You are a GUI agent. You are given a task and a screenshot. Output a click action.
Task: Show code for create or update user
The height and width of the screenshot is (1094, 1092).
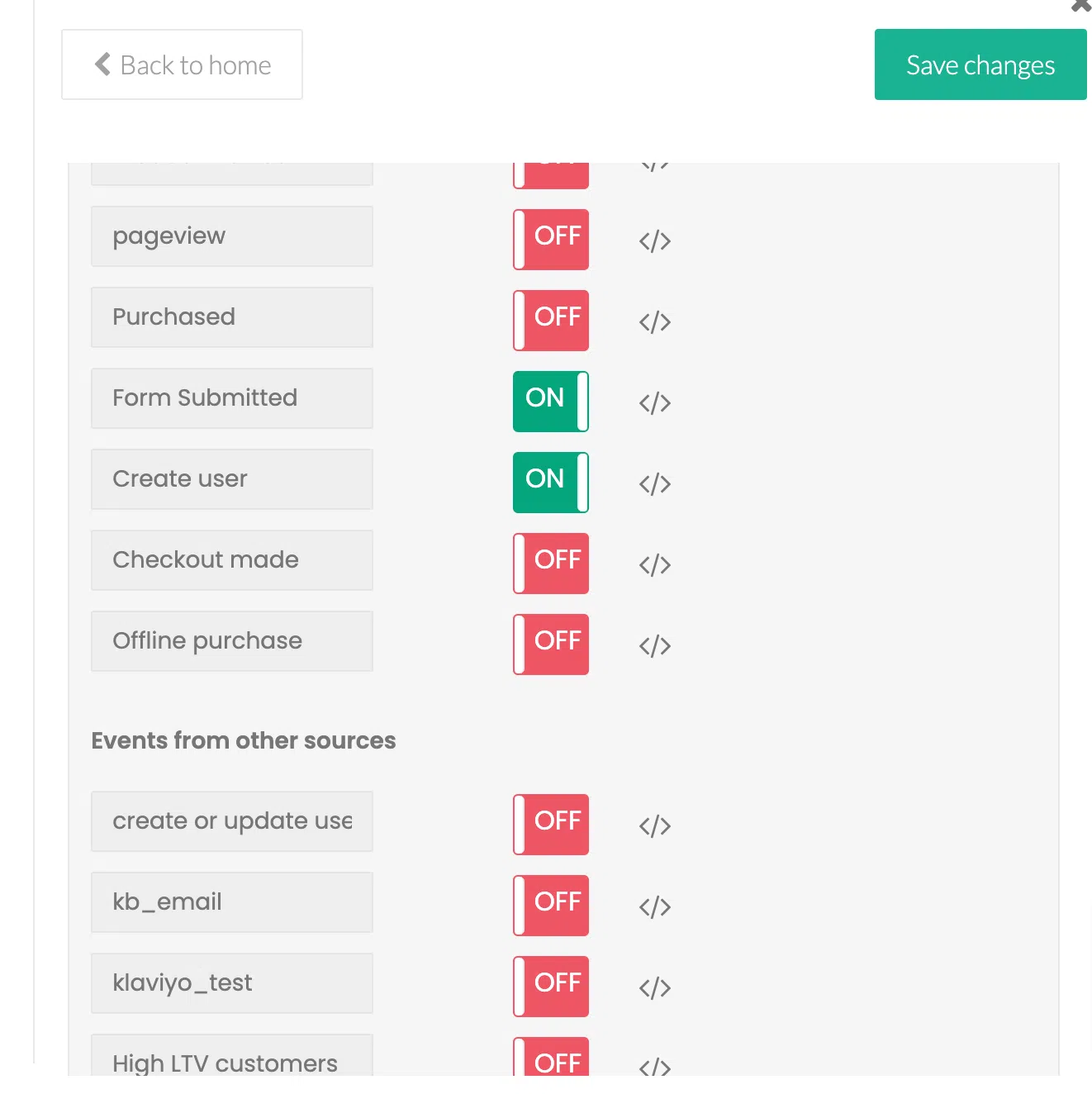pyautogui.click(x=654, y=826)
